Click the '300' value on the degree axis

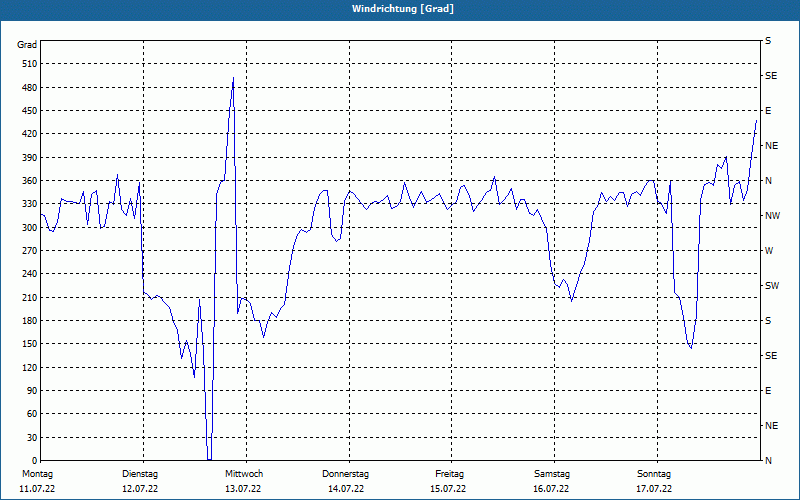pos(30,228)
